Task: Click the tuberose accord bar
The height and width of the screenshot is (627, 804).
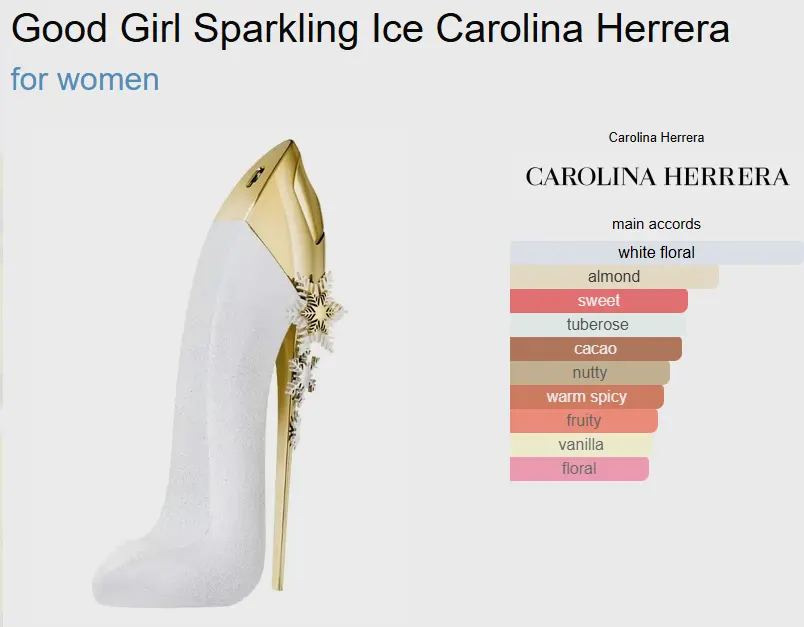Action: (x=598, y=325)
